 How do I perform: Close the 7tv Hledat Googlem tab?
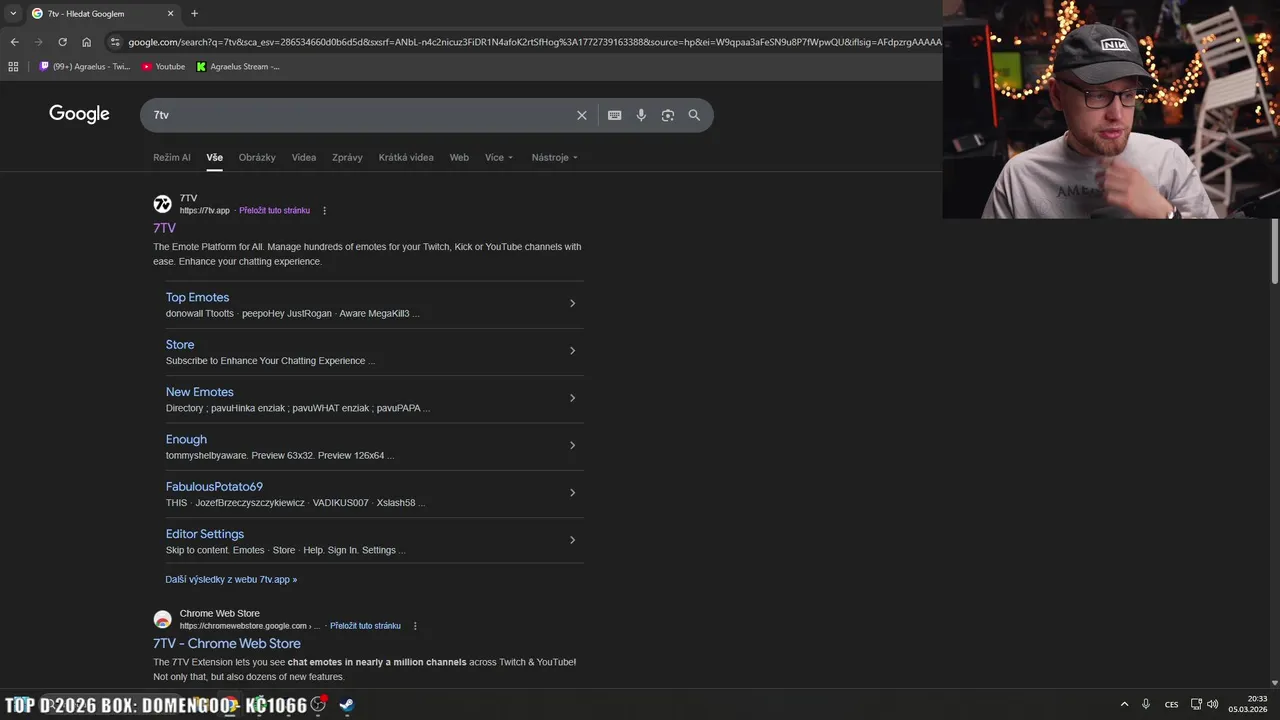click(x=170, y=13)
